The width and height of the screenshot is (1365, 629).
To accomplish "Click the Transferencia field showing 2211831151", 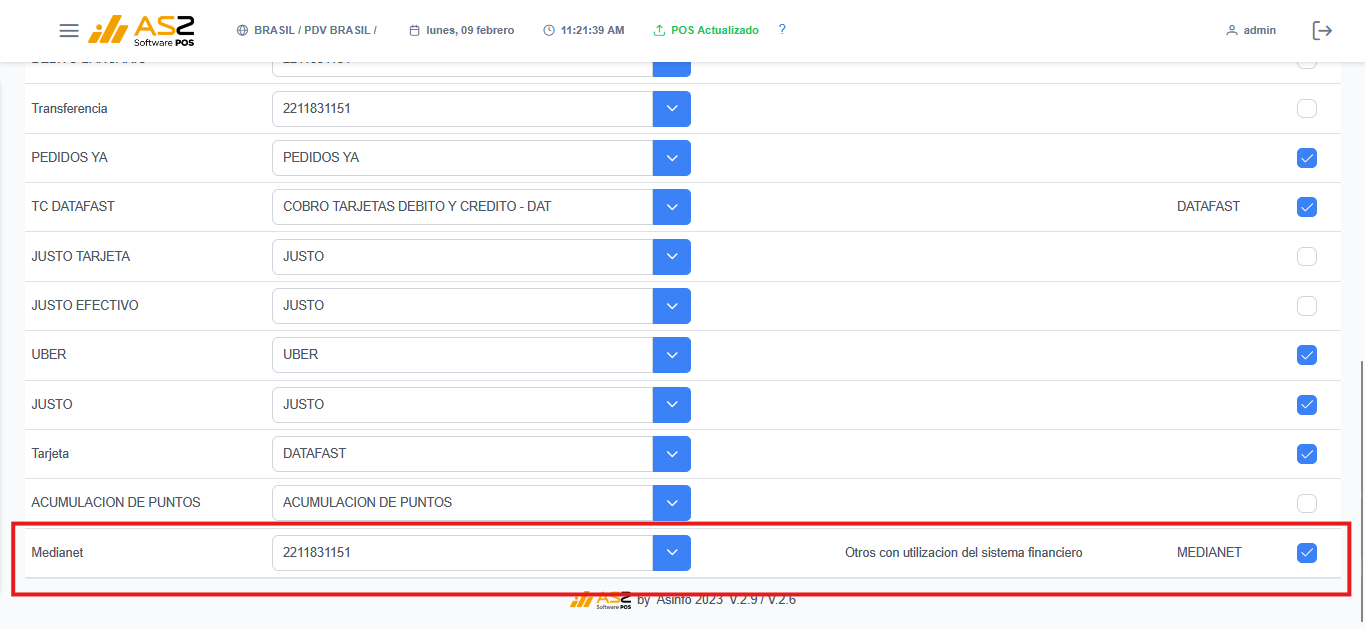I will [x=463, y=109].
